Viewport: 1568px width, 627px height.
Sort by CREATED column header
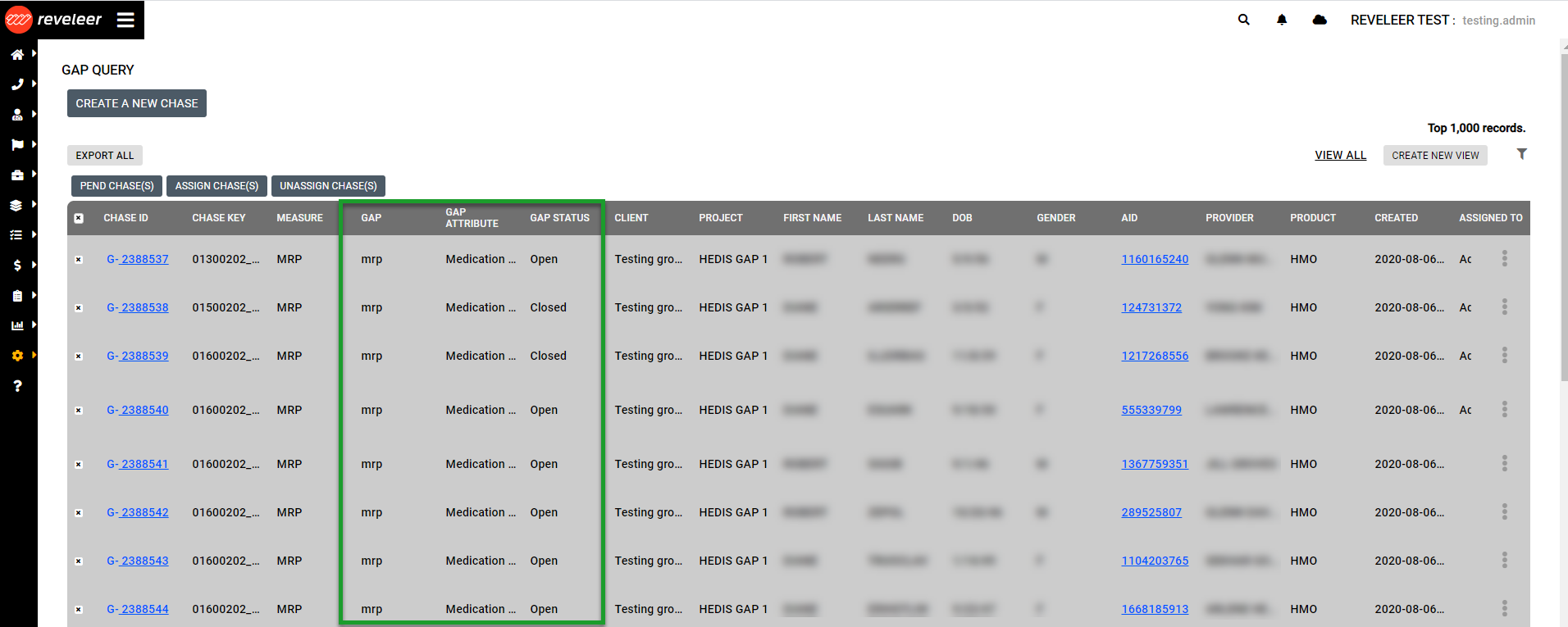(x=1396, y=218)
